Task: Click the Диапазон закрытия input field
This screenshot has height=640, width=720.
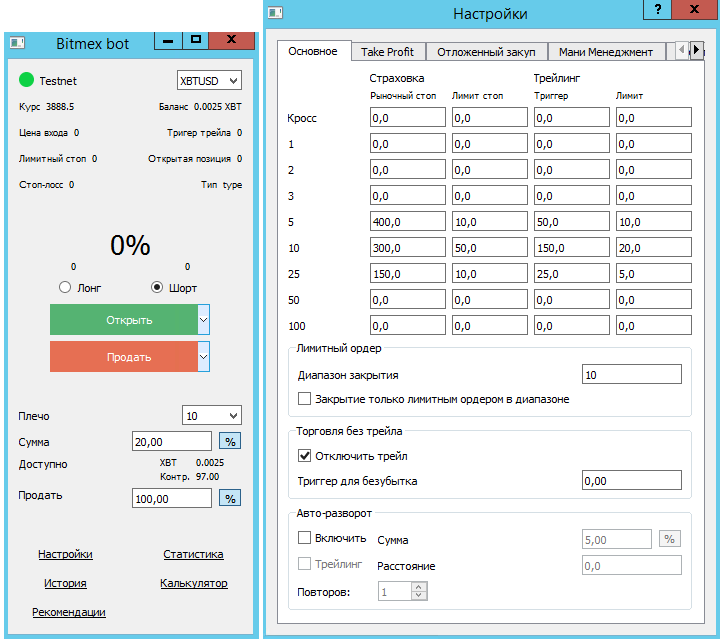Action: (x=631, y=374)
